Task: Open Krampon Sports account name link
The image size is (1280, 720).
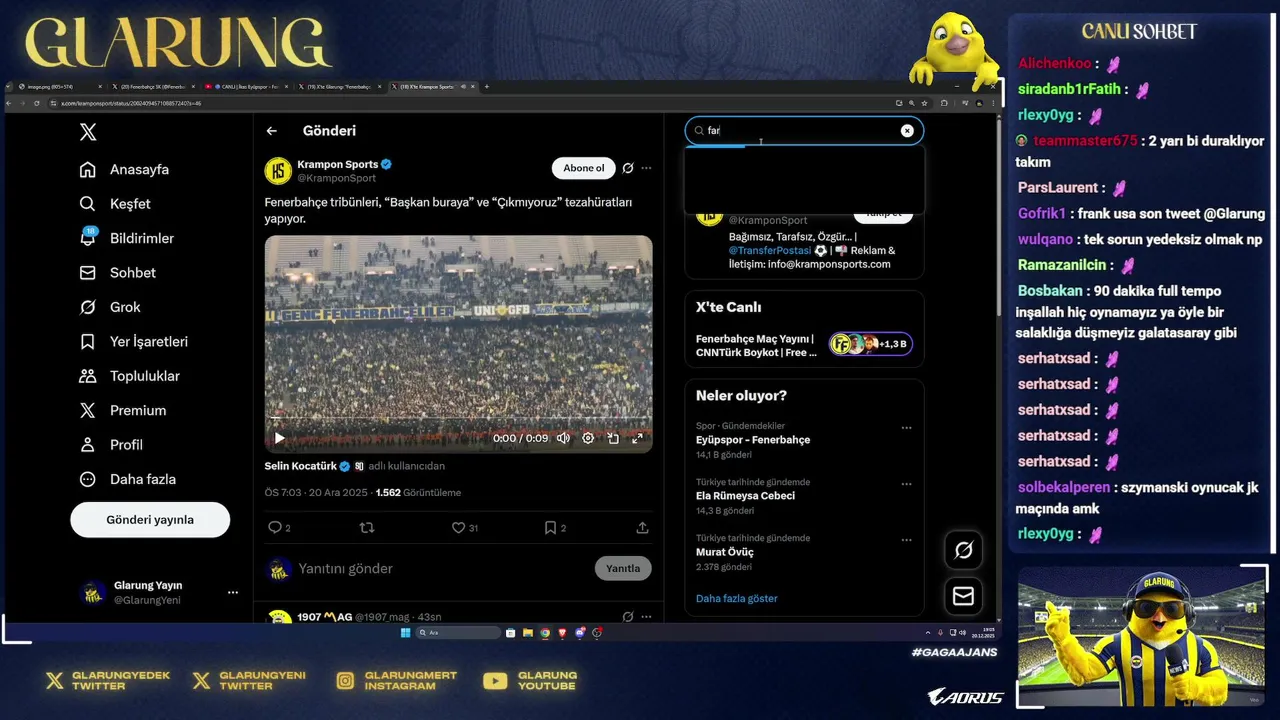Action: point(338,164)
